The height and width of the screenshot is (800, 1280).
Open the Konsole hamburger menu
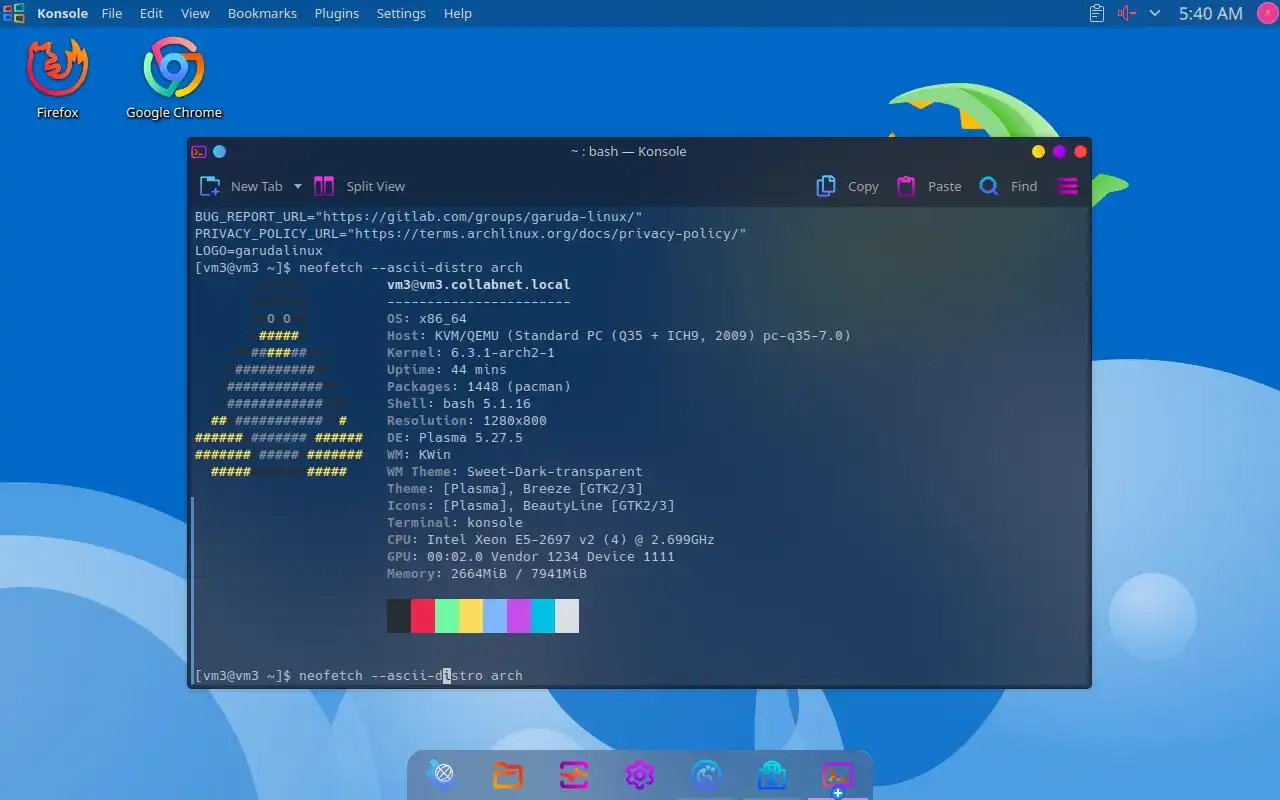pos(1068,186)
